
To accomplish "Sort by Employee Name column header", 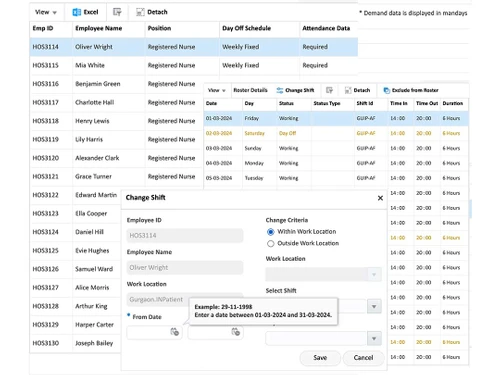I will point(99,28).
